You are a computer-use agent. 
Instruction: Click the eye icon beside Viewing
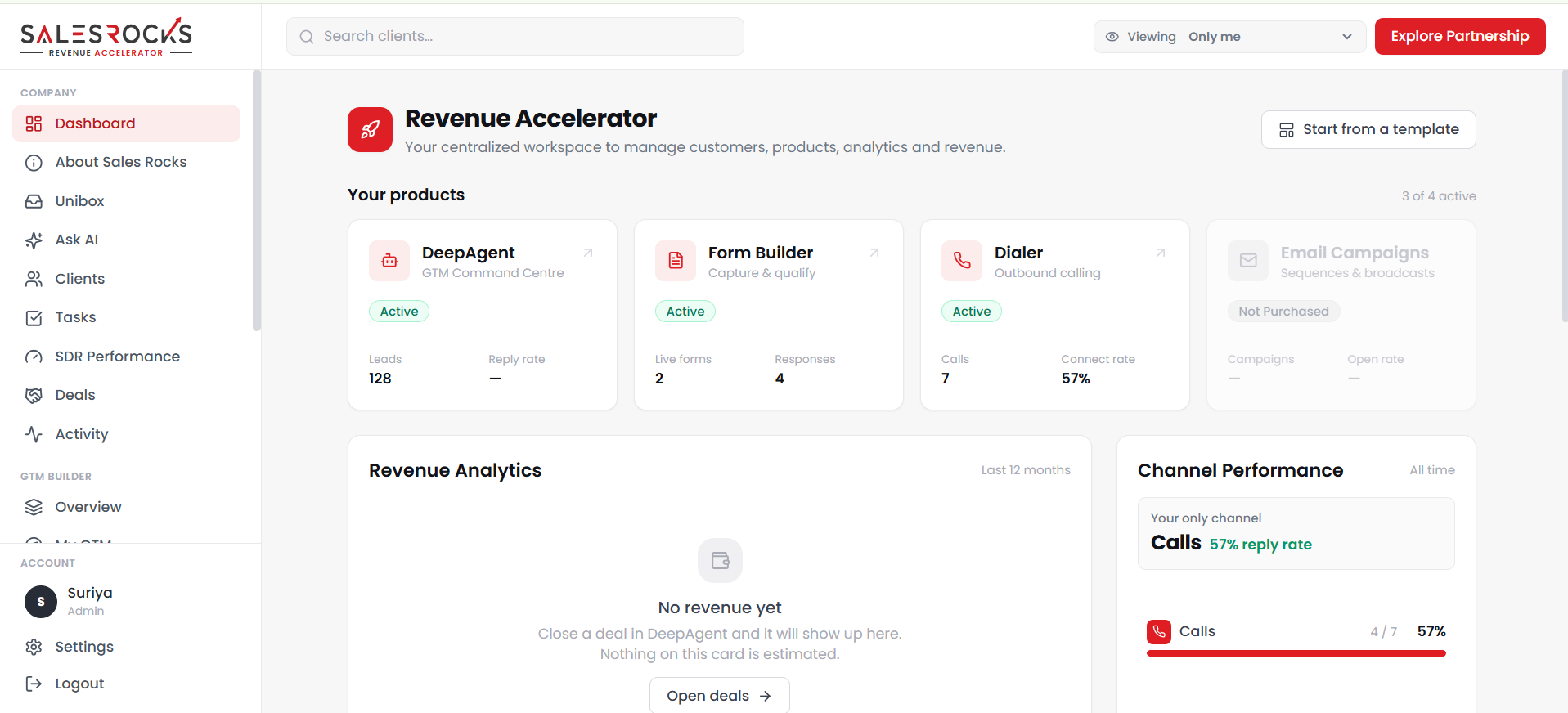1112,37
